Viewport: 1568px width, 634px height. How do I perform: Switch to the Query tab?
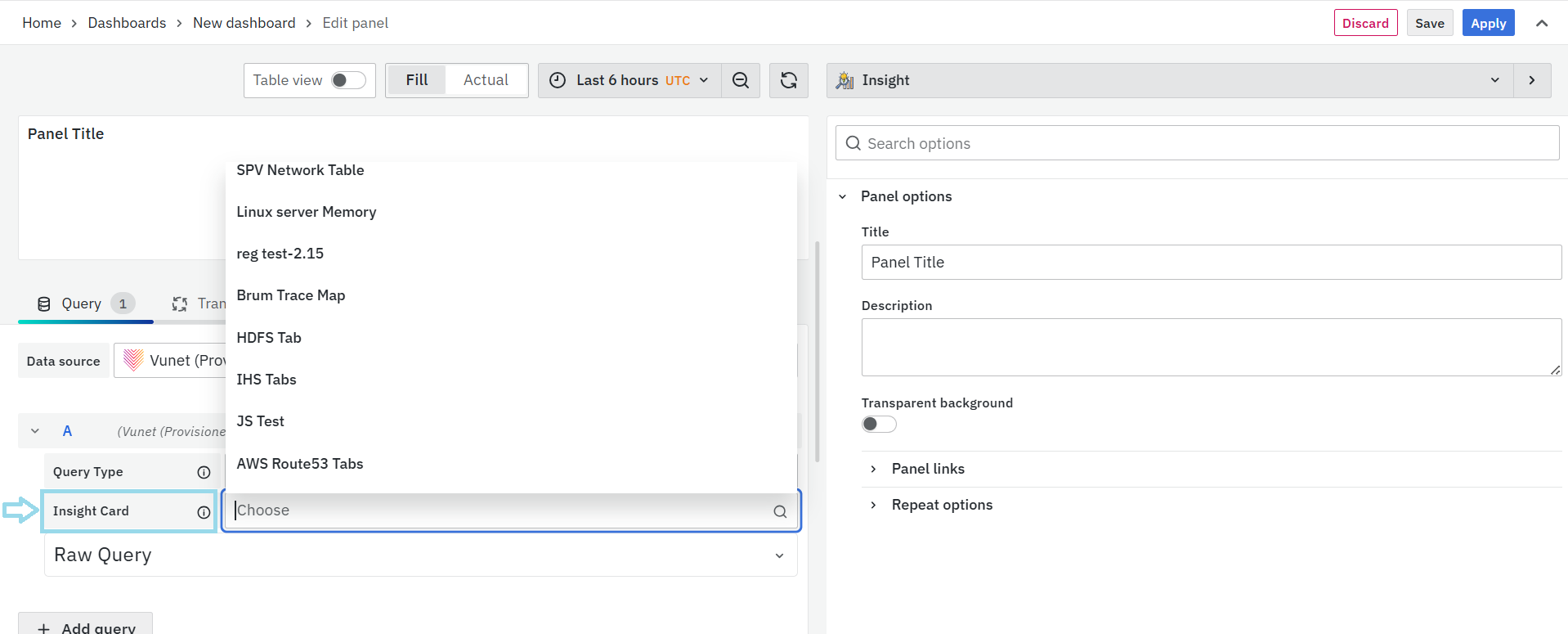pos(82,304)
